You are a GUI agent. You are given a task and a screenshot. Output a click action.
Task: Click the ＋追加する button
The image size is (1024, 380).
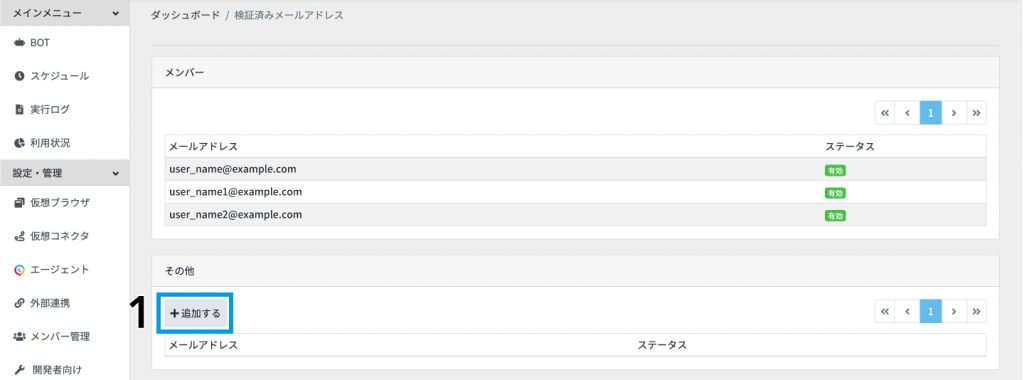coord(195,313)
